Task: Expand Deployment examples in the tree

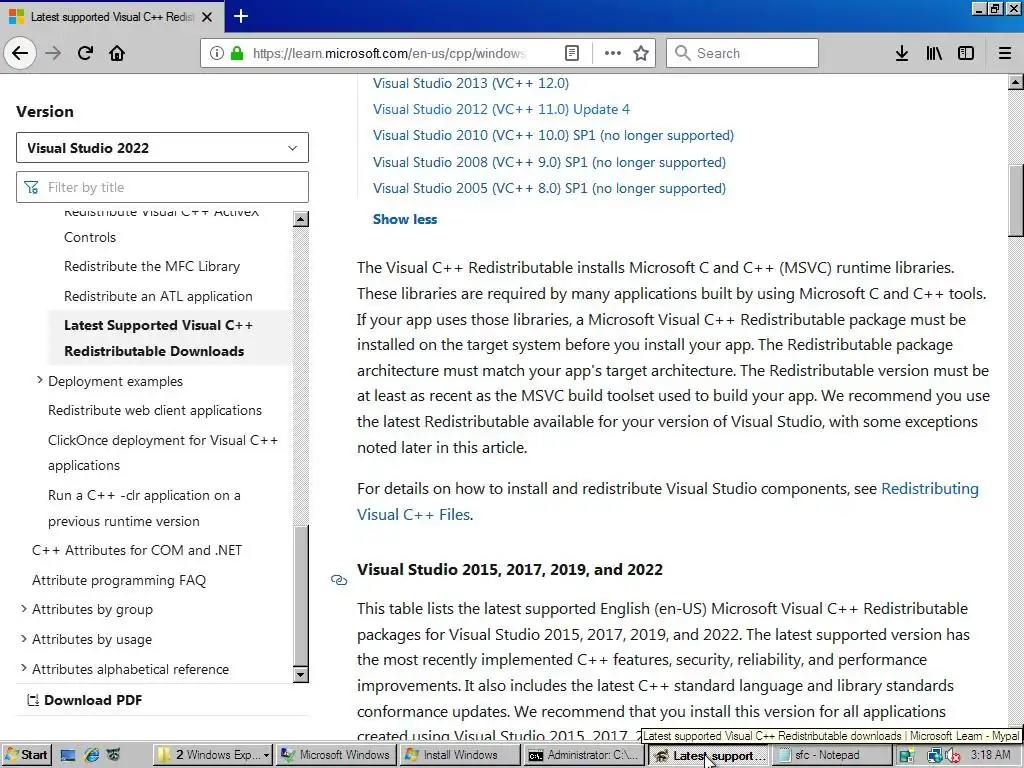Action: (39, 380)
